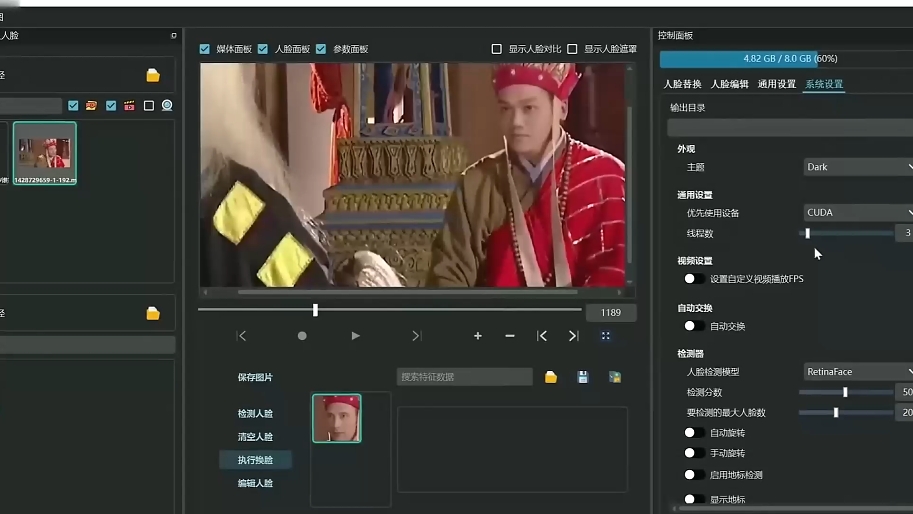Toggle 自动旋转 switch
This screenshot has width=913, height=514.
[693, 433]
